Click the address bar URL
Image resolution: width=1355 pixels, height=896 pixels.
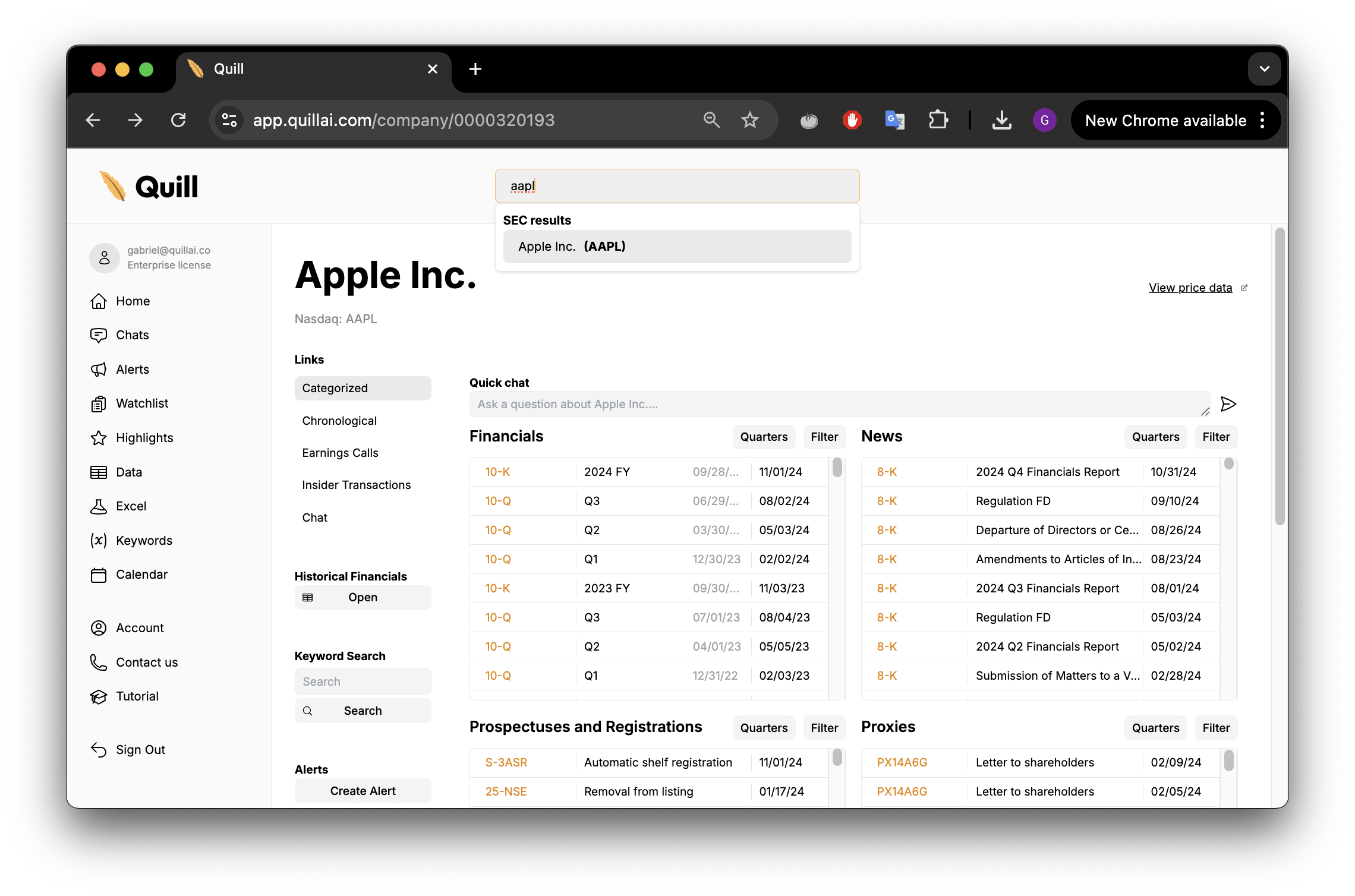[404, 121]
